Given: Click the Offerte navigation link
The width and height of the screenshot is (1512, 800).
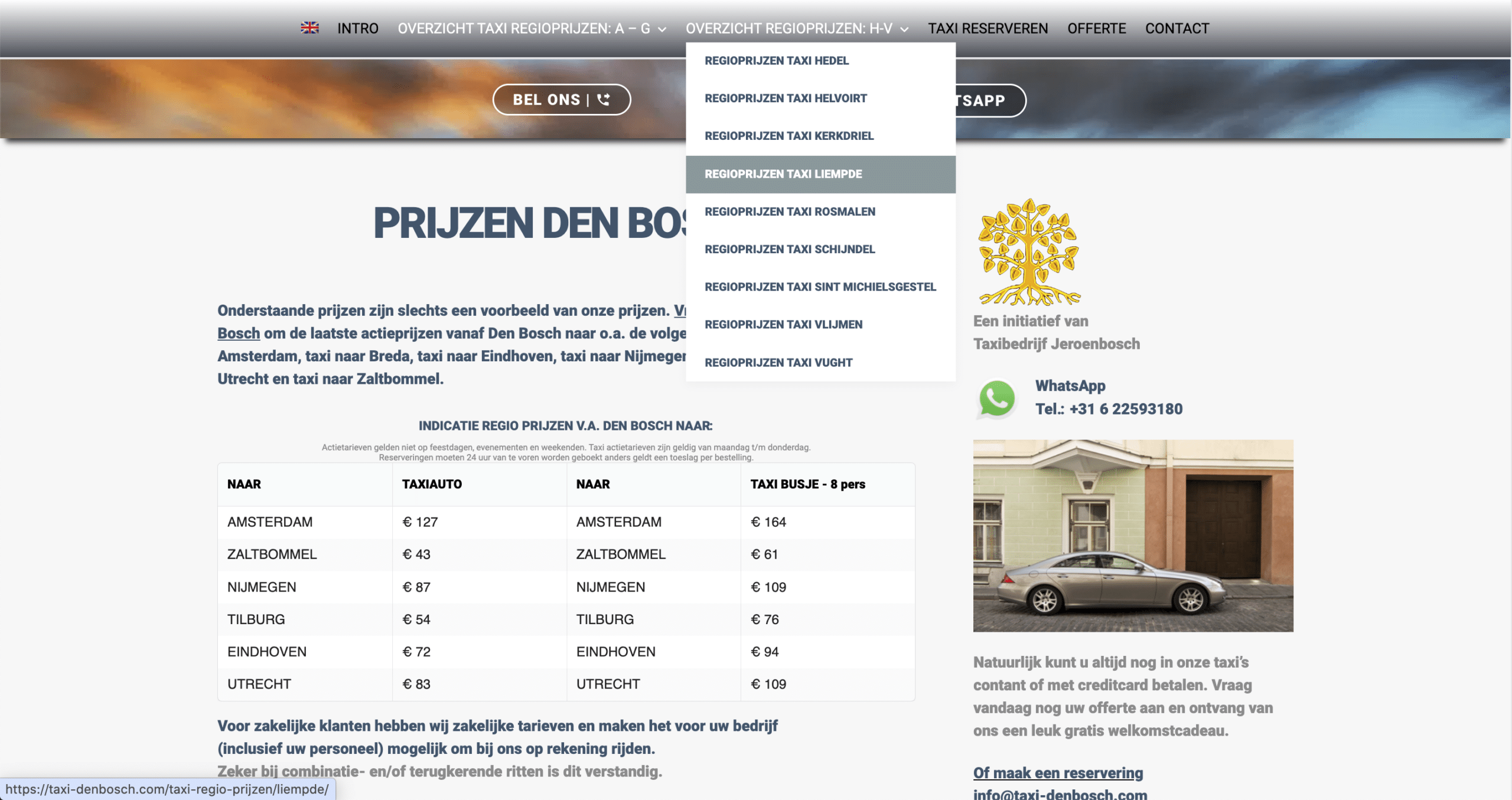Looking at the screenshot, I should click(x=1096, y=28).
